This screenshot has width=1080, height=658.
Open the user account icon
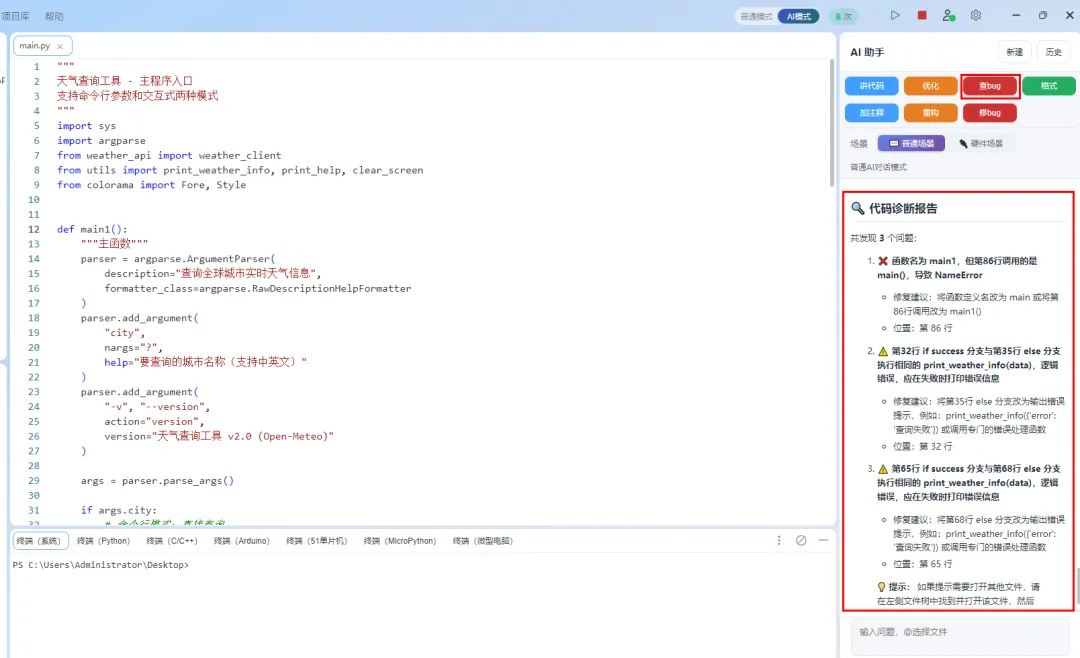pos(948,15)
